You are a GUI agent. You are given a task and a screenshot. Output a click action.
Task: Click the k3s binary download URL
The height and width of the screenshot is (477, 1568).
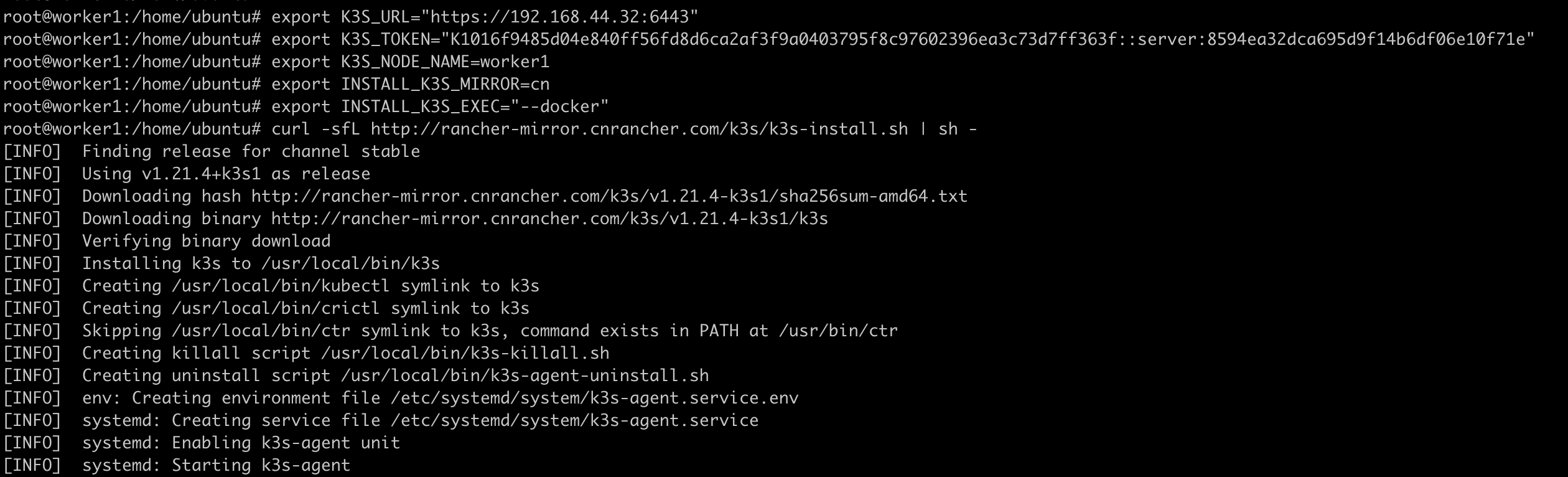tap(549, 219)
